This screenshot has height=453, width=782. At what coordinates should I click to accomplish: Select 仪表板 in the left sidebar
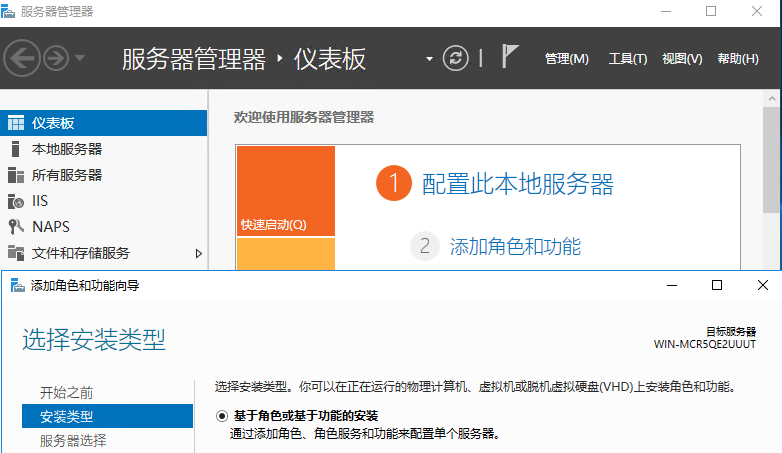click(x=103, y=123)
